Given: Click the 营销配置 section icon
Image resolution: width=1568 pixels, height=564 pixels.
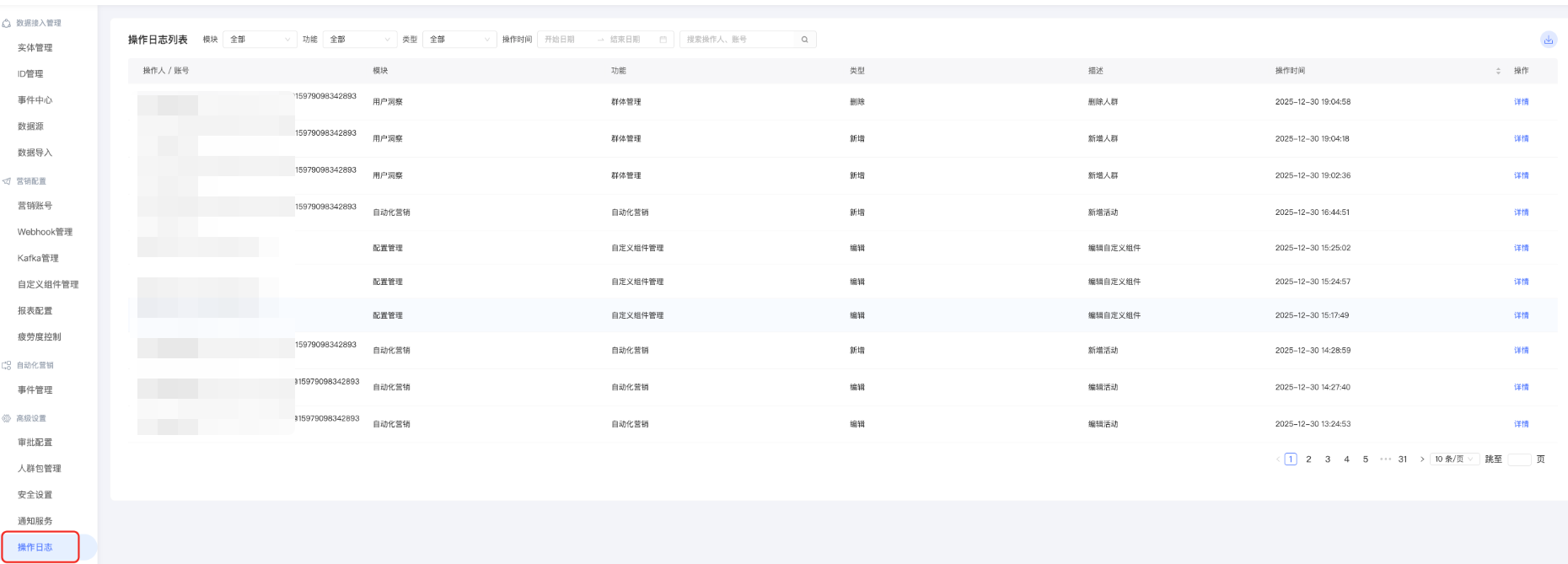Looking at the screenshot, I should coord(7,181).
